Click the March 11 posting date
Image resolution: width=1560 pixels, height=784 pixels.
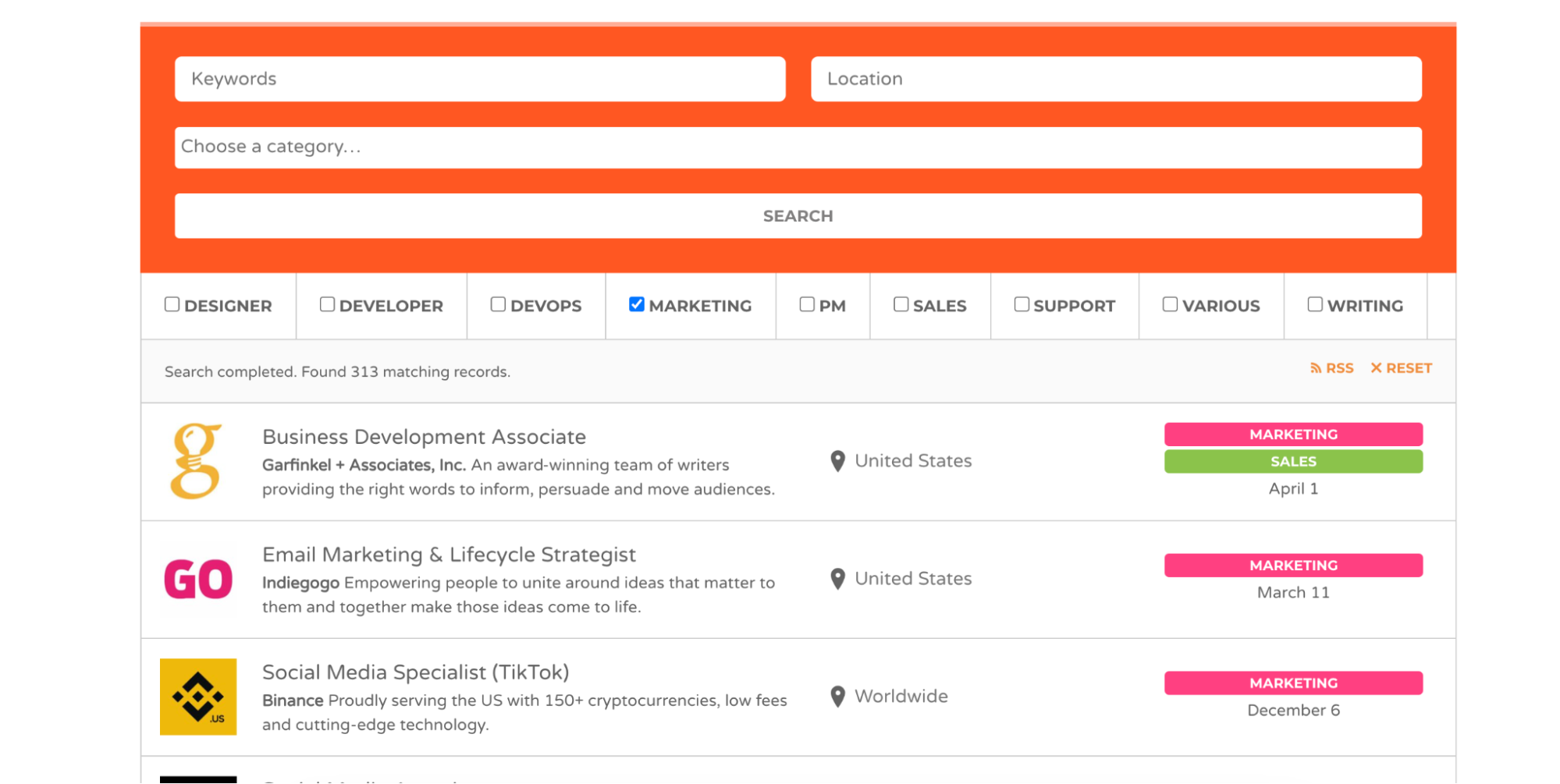[x=1293, y=593]
